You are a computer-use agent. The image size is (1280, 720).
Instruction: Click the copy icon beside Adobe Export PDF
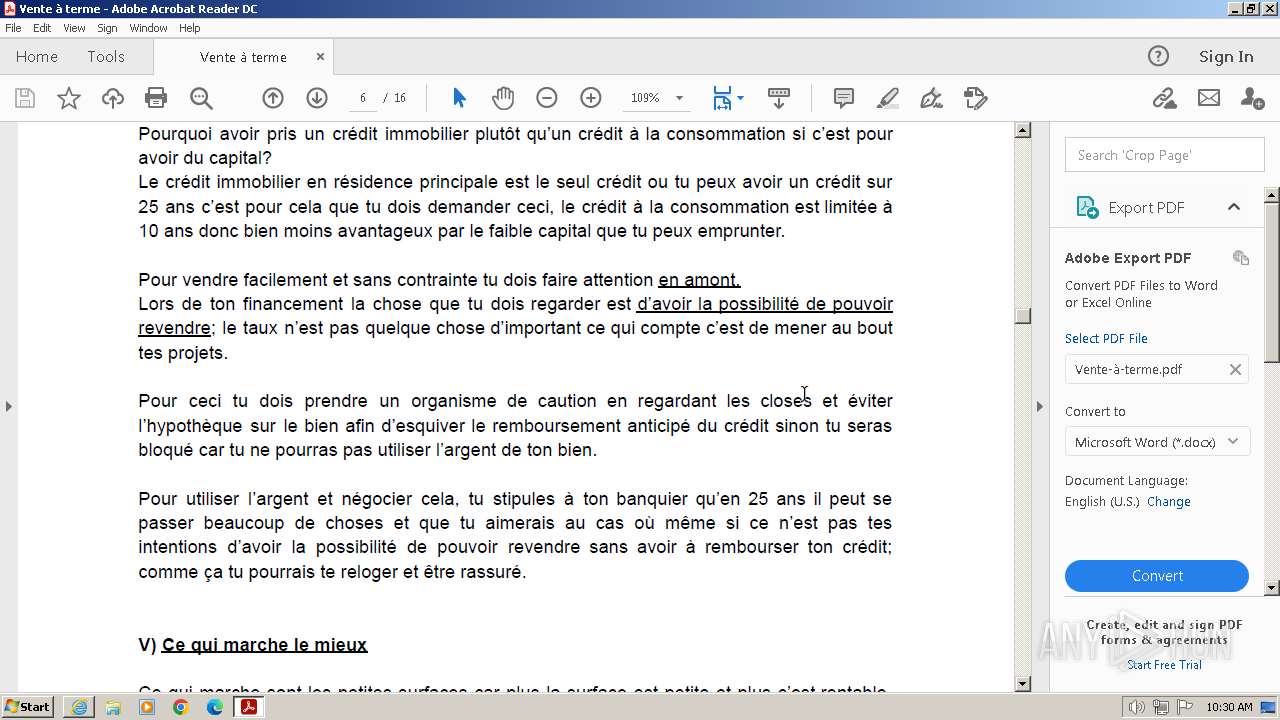click(1241, 258)
